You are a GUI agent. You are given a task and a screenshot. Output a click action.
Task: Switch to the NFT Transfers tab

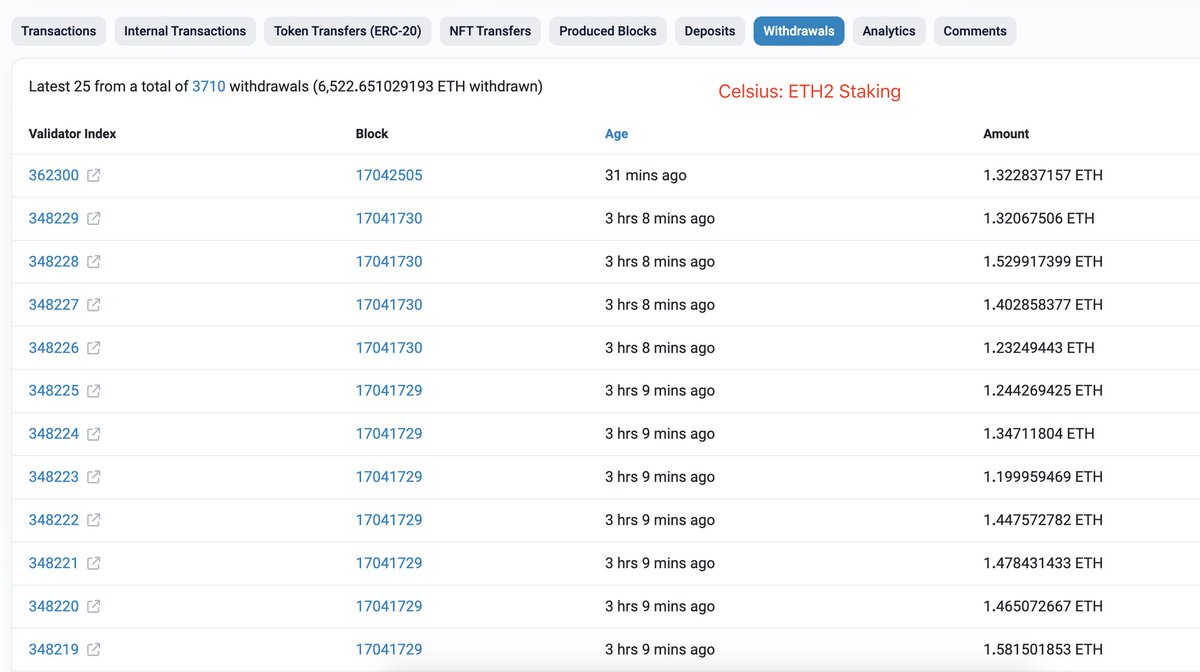490,31
